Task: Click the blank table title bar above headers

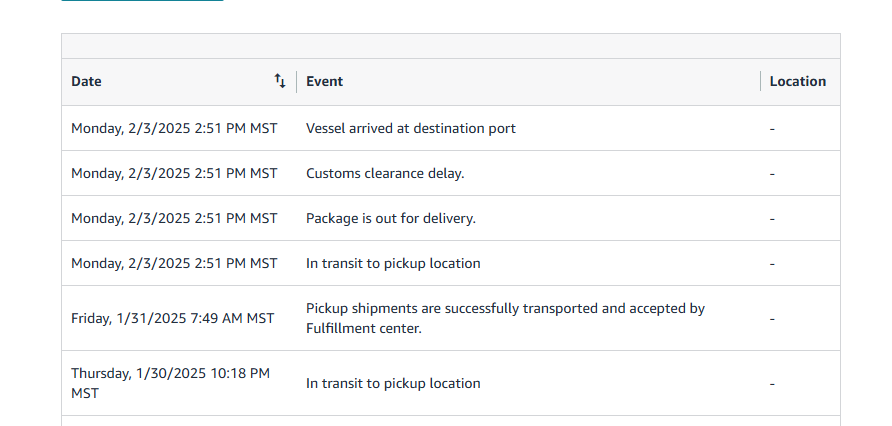Action: [451, 46]
